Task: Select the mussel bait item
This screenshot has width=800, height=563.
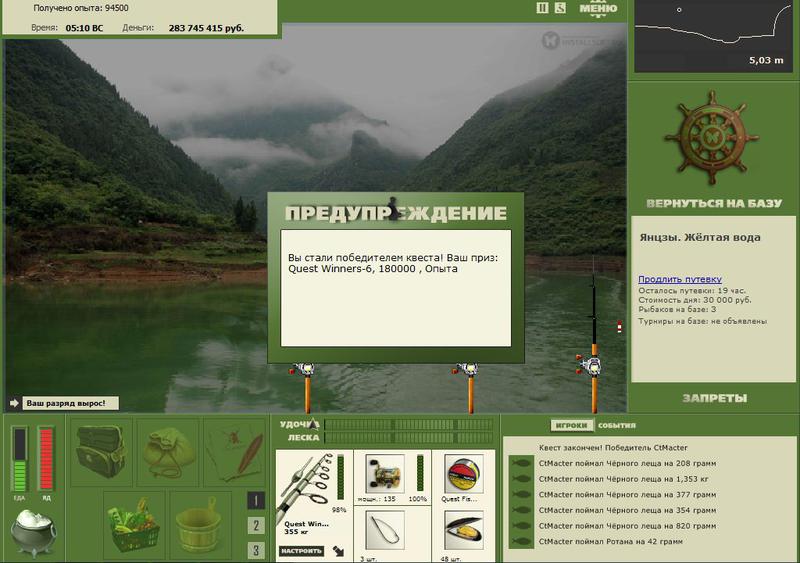Action: (x=463, y=532)
